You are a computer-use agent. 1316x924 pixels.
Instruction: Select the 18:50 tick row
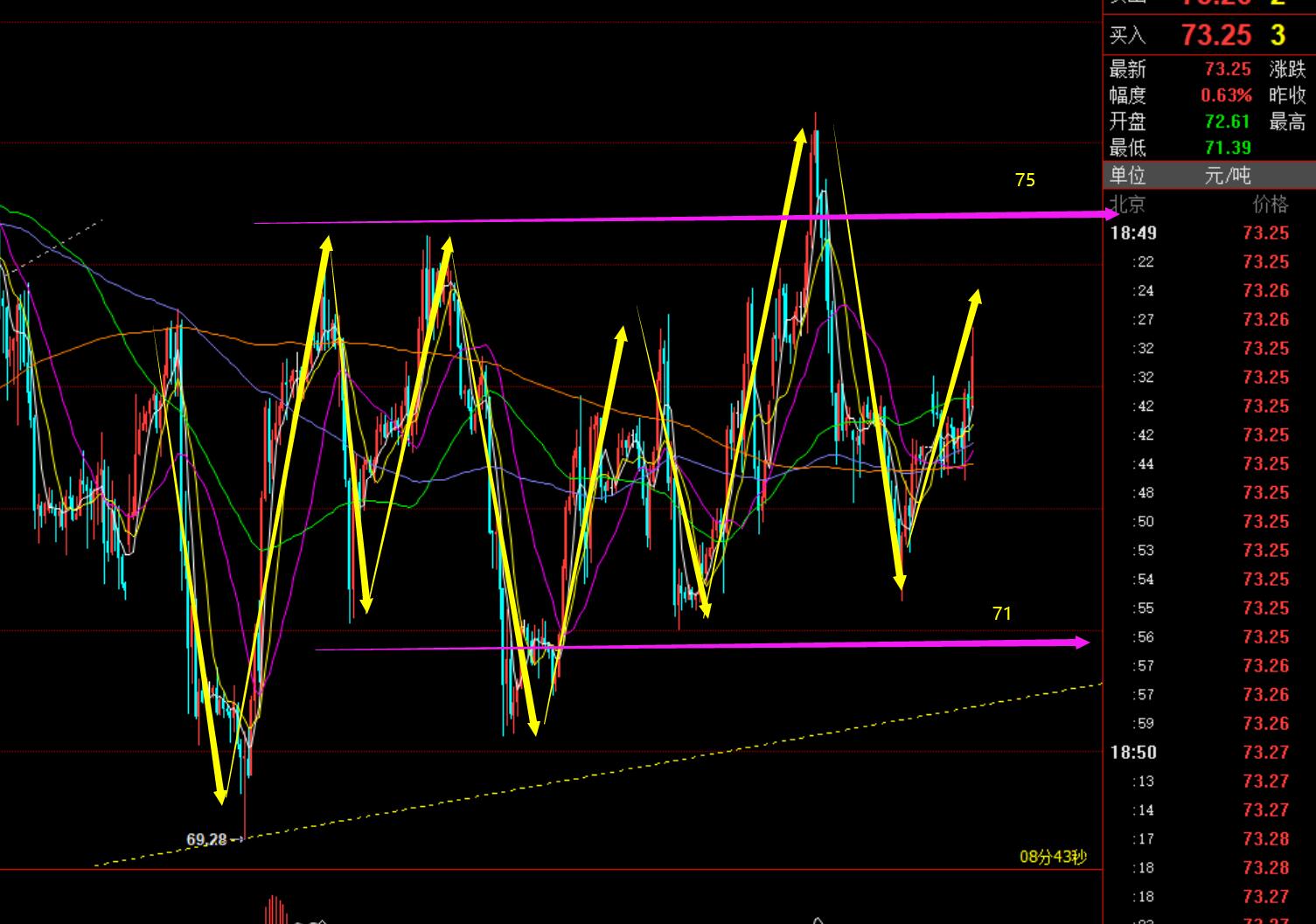pyautogui.click(x=1209, y=752)
